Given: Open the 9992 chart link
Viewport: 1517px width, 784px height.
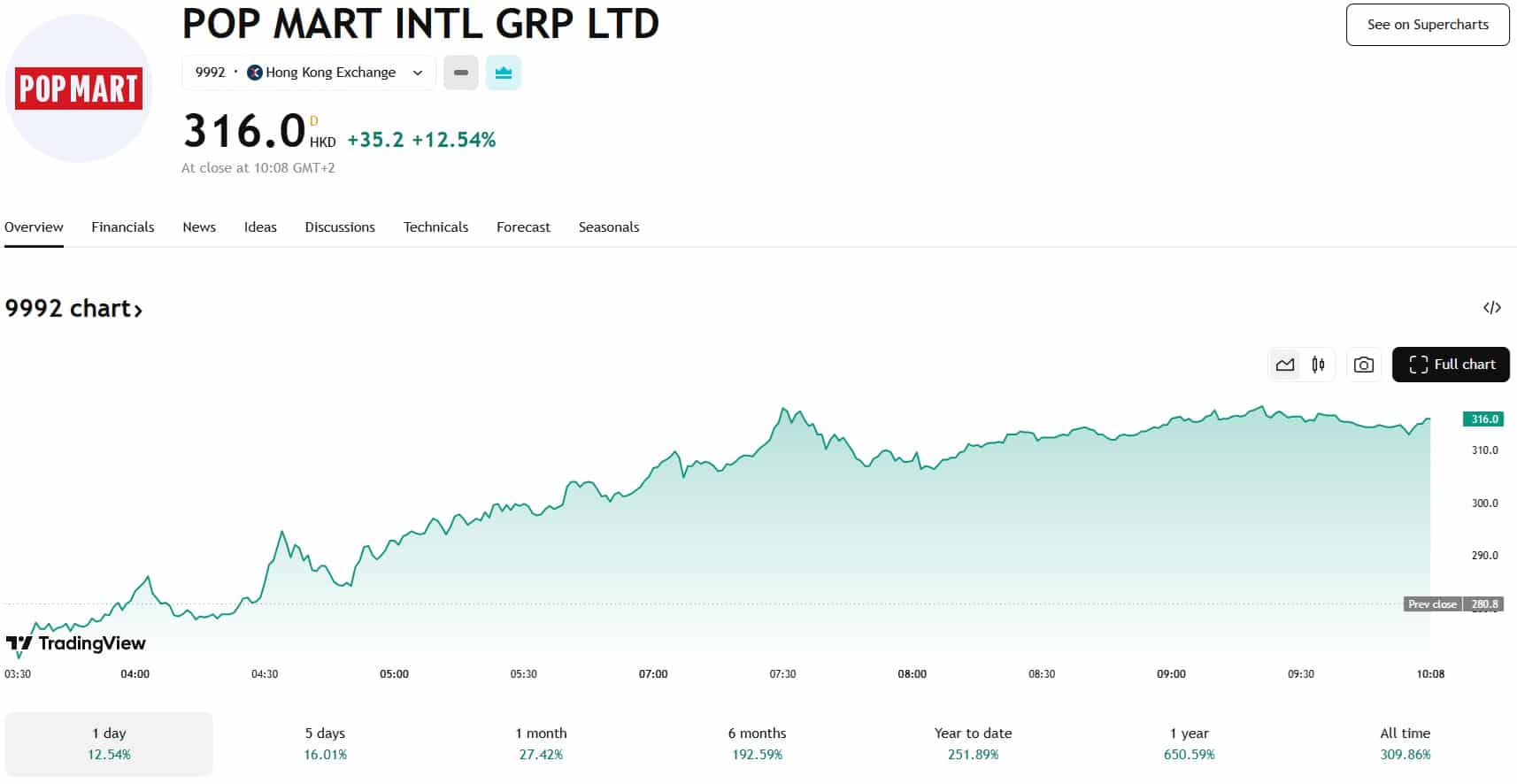Looking at the screenshot, I should 73,309.
